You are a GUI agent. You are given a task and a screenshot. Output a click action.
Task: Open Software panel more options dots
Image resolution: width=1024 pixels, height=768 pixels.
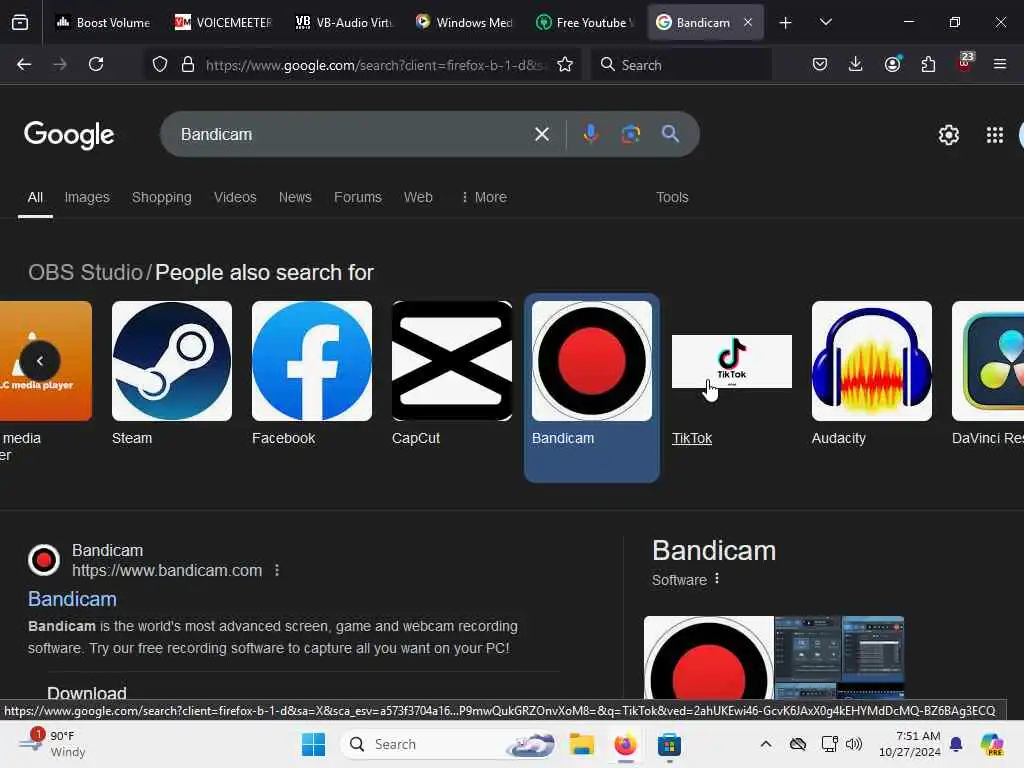tap(717, 579)
